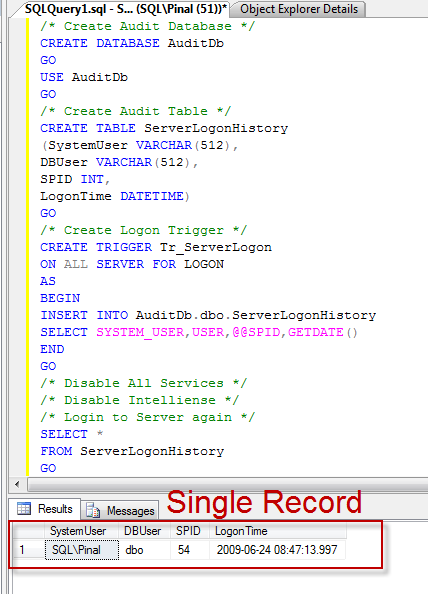Click the USE AuditDb line
Viewport: 428px width, 594px height.
click(x=84, y=77)
